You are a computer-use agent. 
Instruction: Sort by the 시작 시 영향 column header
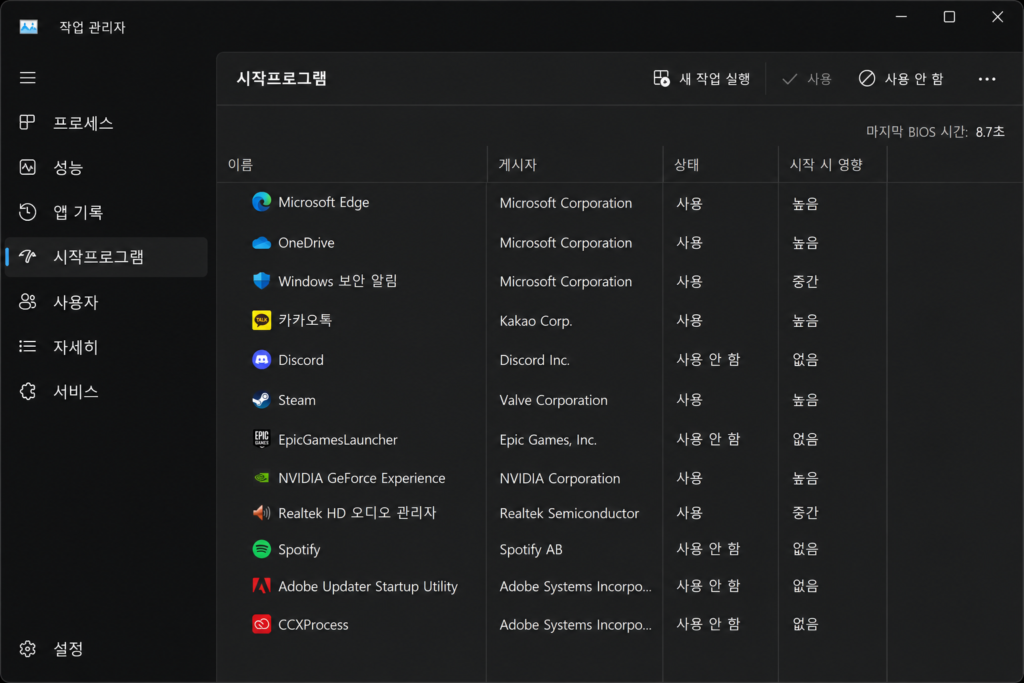(833, 165)
